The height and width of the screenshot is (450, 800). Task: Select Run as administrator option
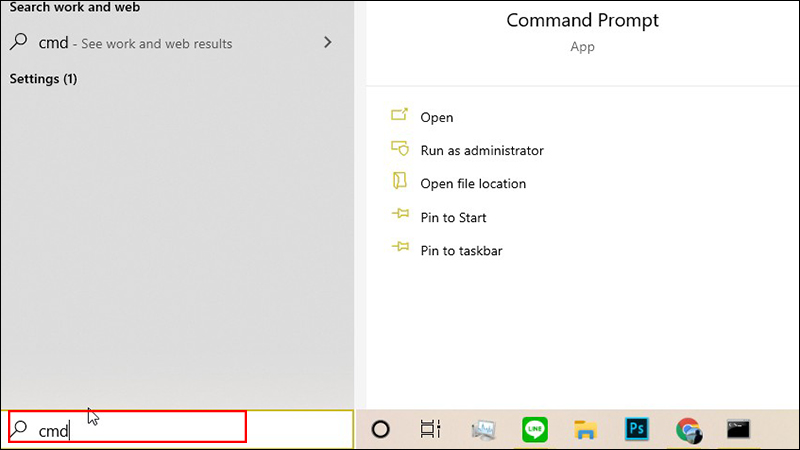pos(482,150)
